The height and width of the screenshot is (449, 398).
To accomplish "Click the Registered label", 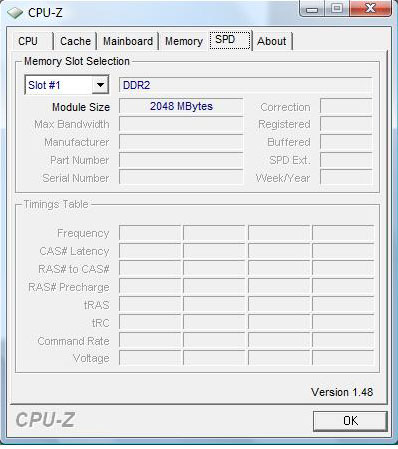I will click(x=284, y=124).
